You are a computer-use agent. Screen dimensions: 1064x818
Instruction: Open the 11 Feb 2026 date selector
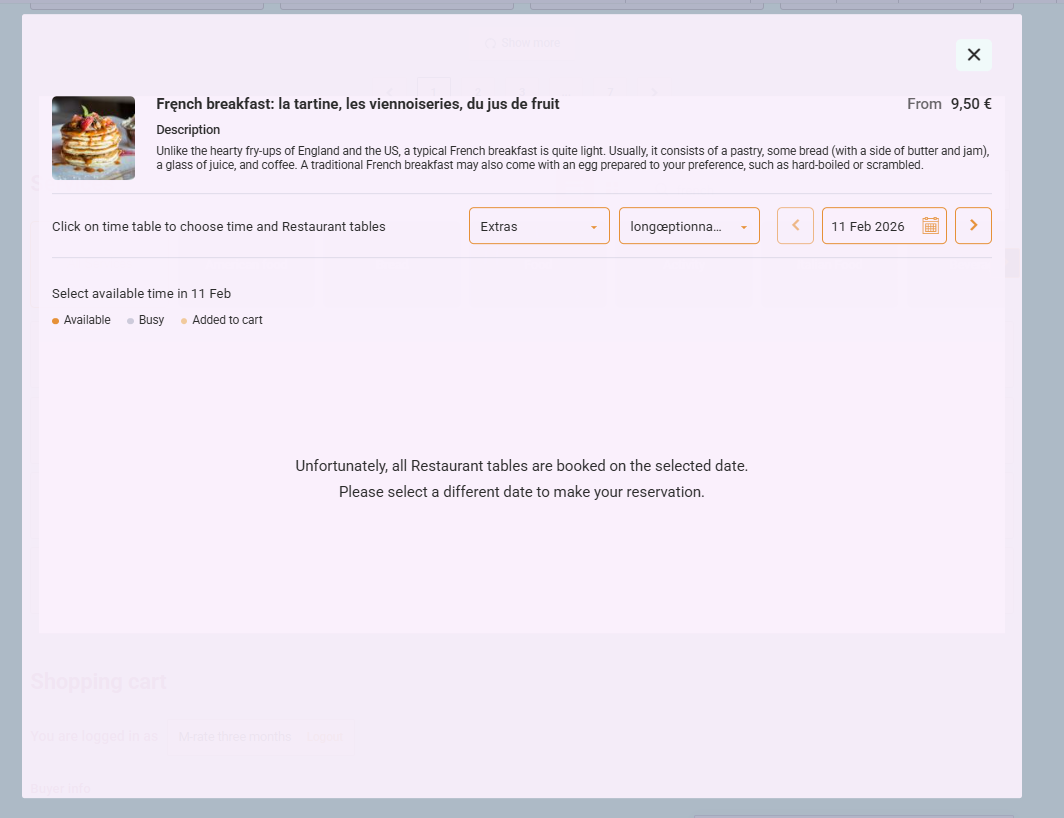tap(884, 225)
